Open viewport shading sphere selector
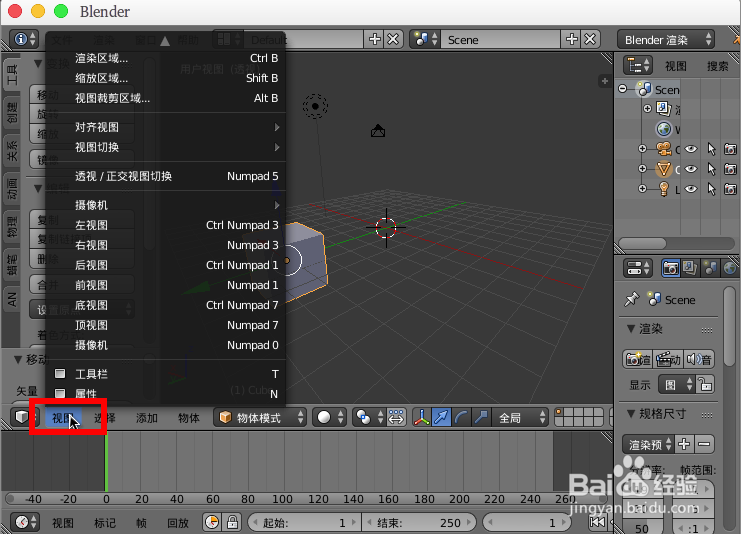This screenshot has height=534, width=741. coord(329,417)
